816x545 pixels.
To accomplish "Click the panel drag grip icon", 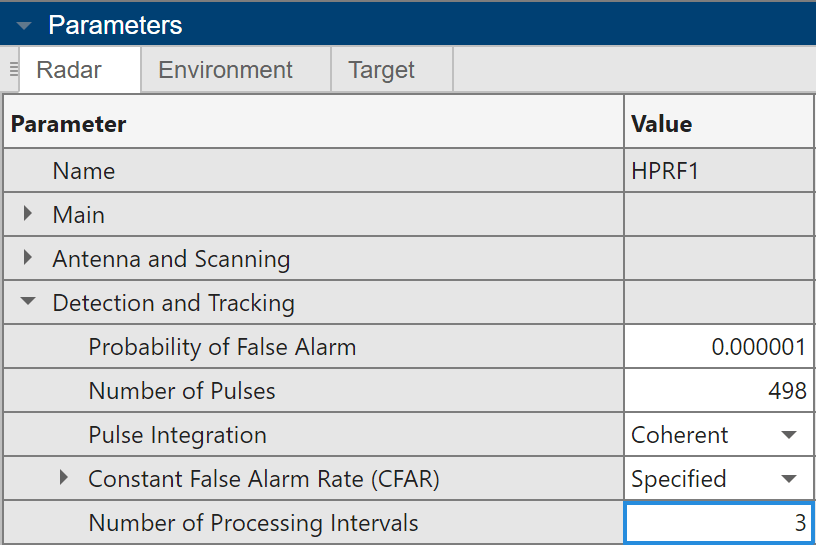I will tap(13, 70).
